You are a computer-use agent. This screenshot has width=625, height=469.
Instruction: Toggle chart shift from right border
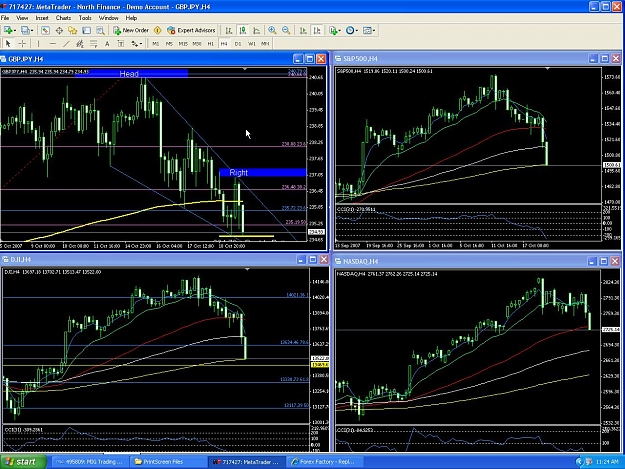tap(317, 30)
